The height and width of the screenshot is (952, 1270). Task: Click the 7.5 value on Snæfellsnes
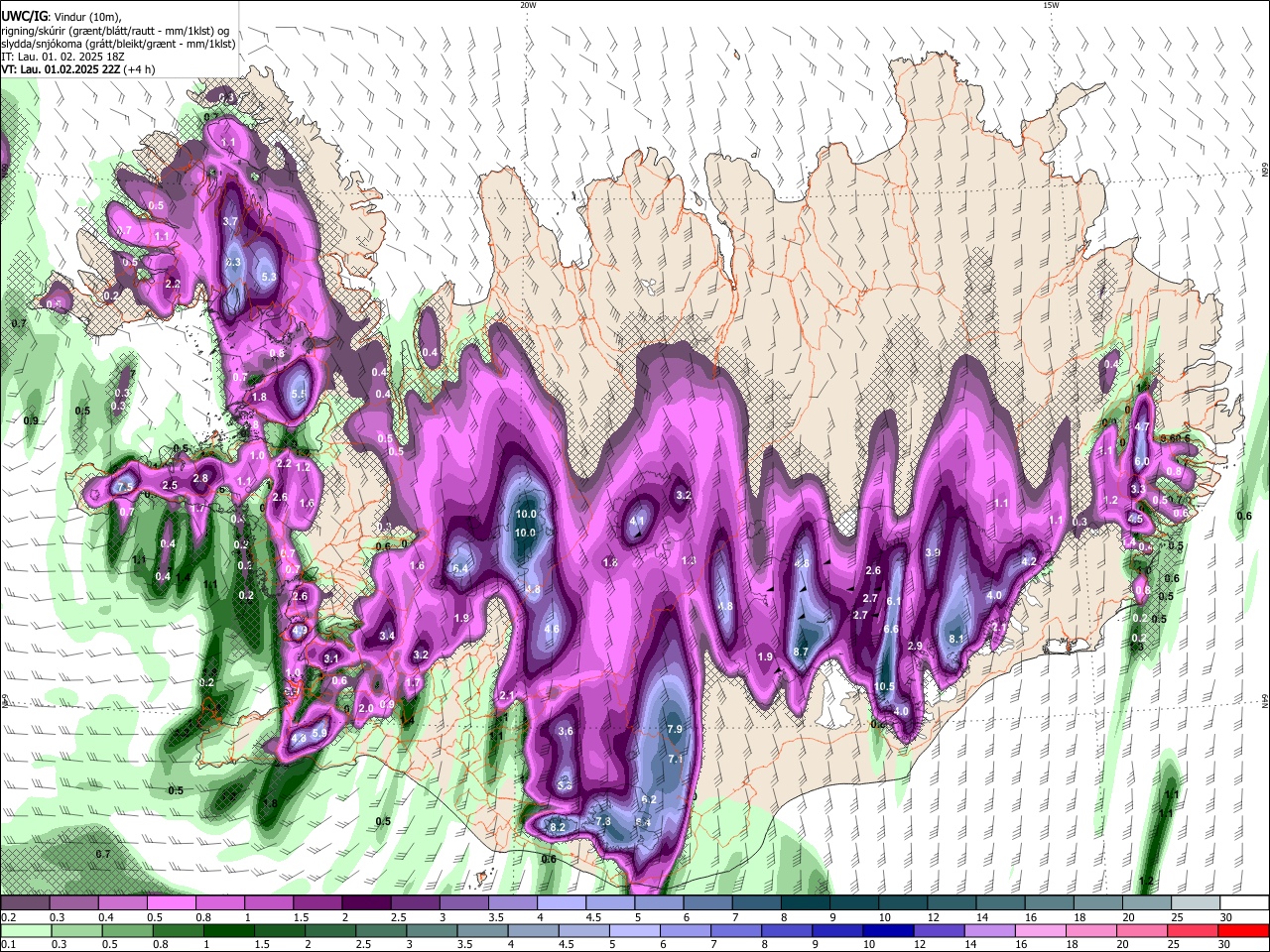pos(125,487)
